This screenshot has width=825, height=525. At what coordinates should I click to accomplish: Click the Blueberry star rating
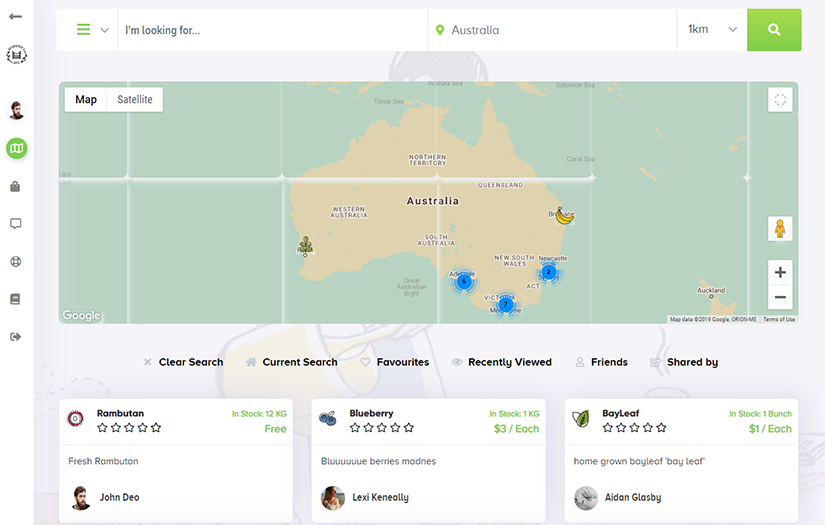pos(382,428)
